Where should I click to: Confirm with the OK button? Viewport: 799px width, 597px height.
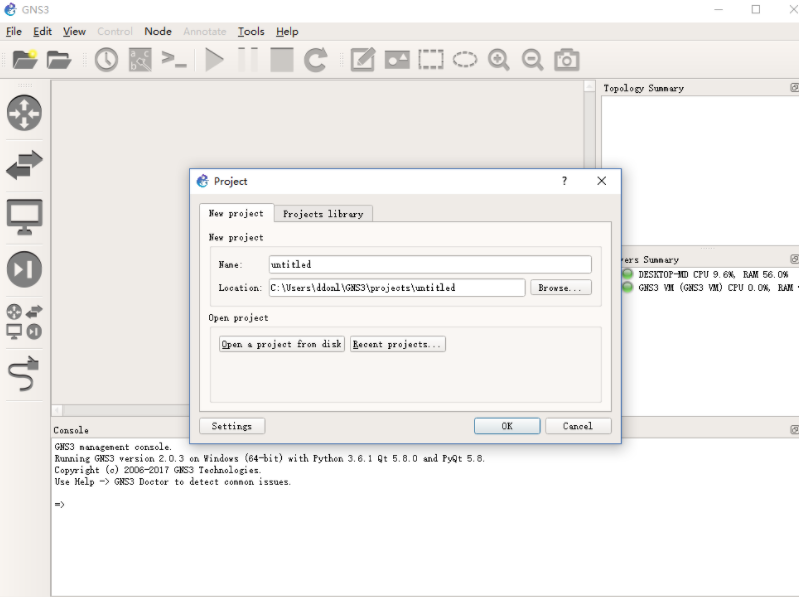tap(507, 426)
